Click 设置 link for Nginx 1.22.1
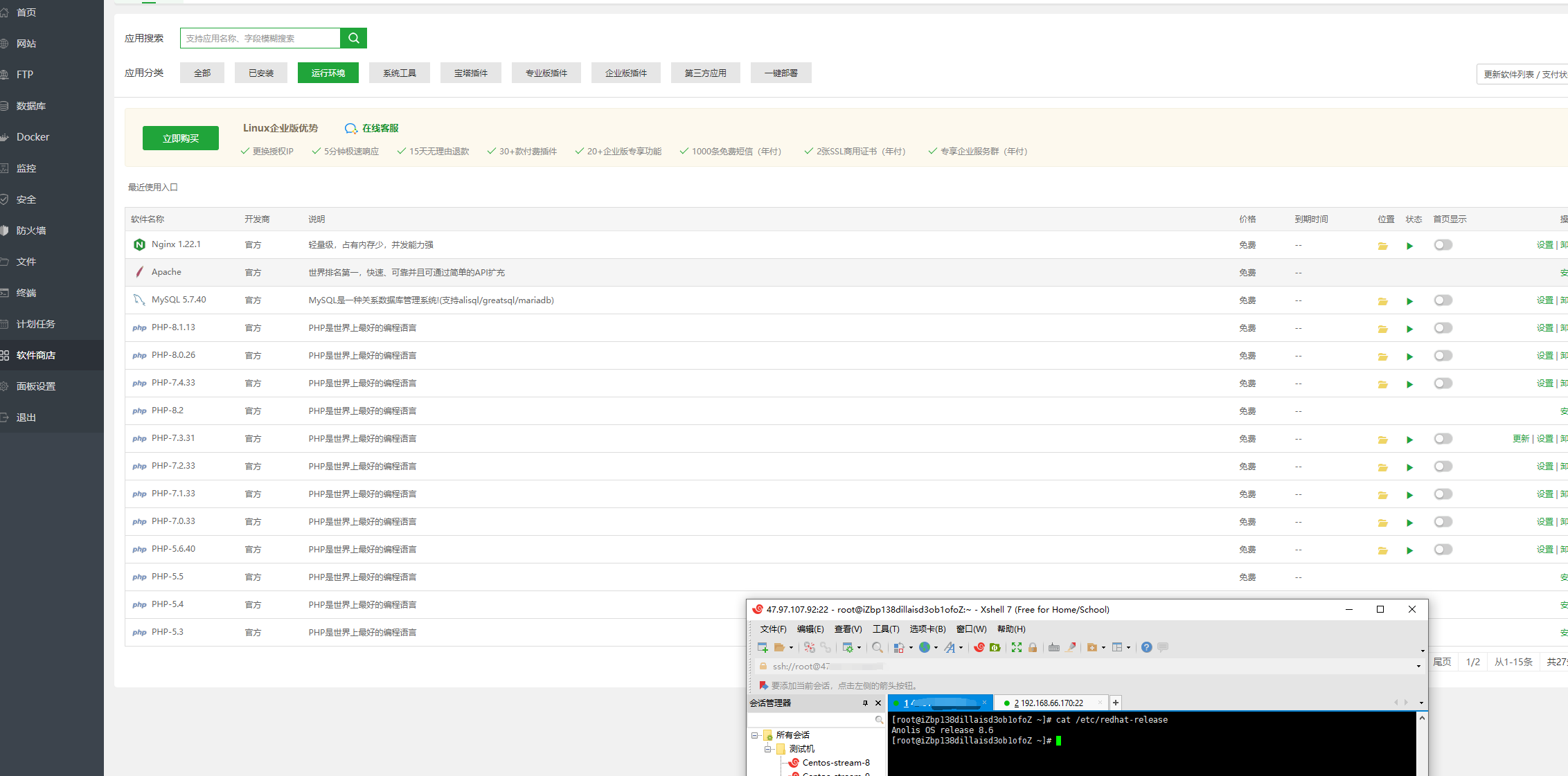The width and height of the screenshot is (1568, 776). (x=1544, y=245)
